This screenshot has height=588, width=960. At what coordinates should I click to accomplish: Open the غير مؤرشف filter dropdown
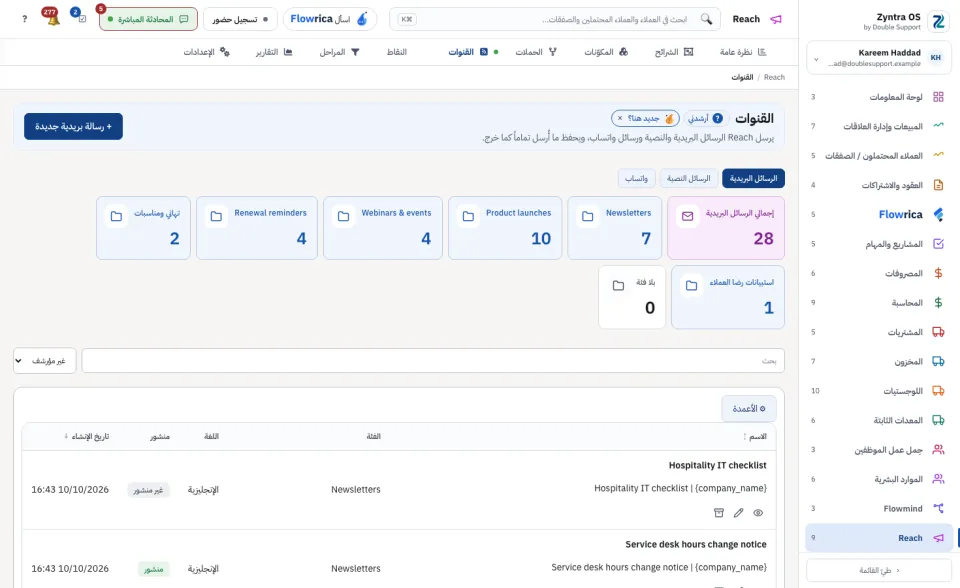45,361
